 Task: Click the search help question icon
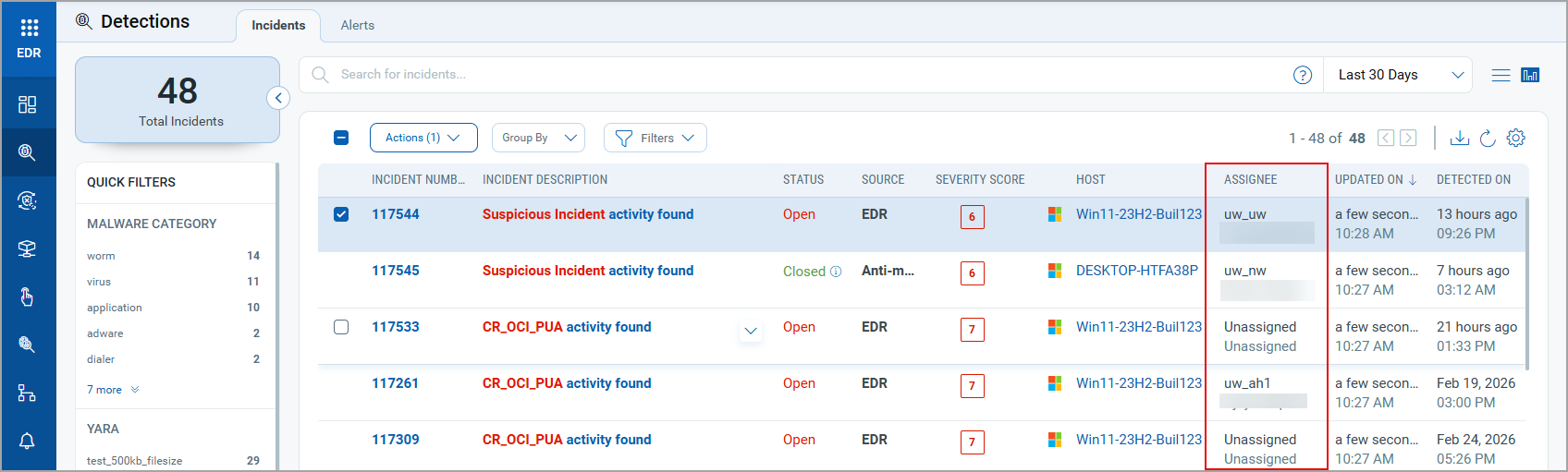tap(1303, 75)
